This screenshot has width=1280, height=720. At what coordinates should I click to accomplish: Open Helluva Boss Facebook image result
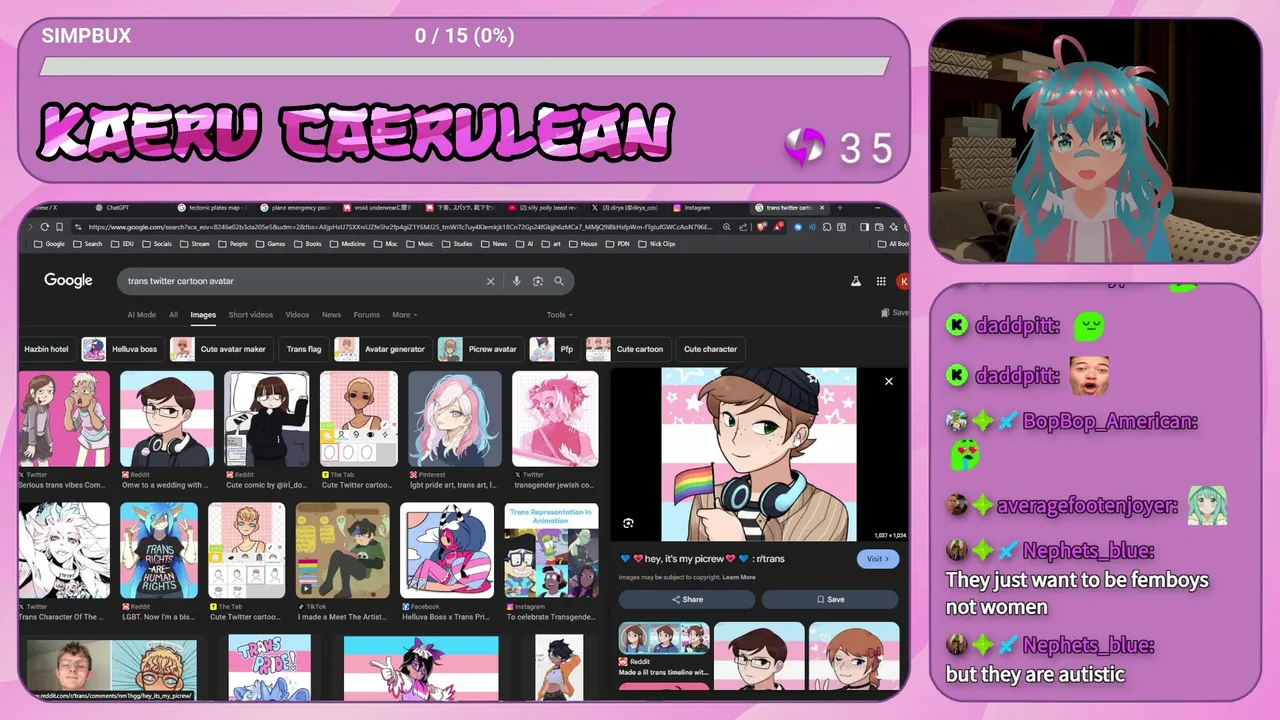447,550
